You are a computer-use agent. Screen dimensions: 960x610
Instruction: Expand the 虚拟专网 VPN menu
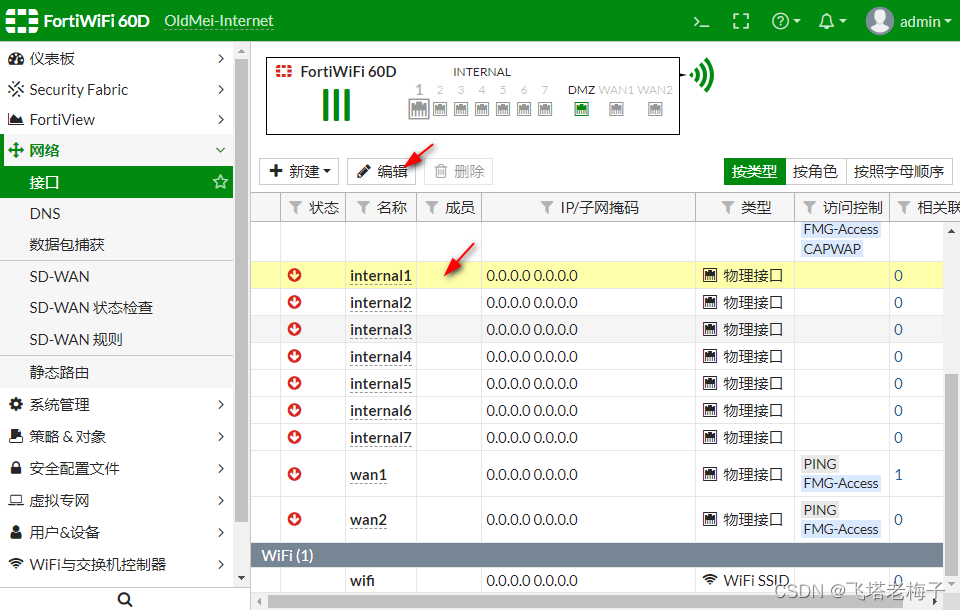(116, 500)
